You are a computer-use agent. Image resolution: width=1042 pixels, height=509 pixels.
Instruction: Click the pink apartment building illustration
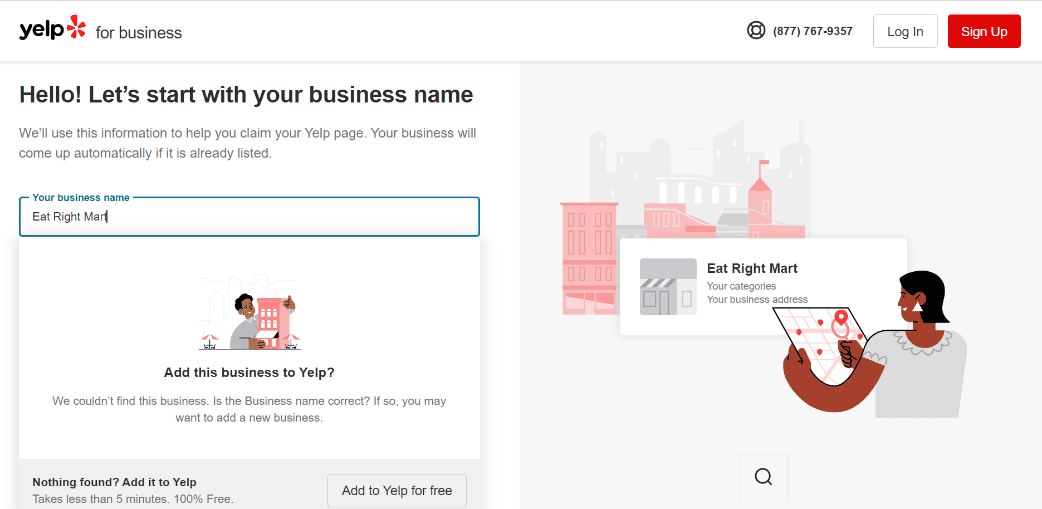coord(590,258)
